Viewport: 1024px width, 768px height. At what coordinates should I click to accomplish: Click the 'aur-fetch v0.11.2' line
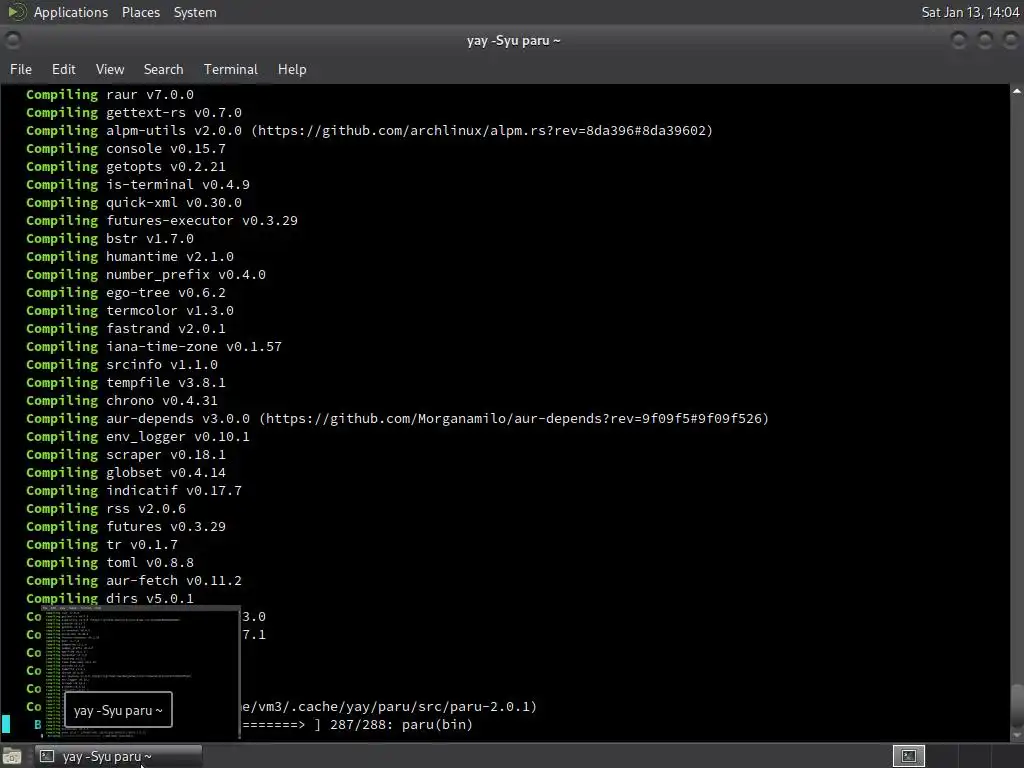pos(134,581)
